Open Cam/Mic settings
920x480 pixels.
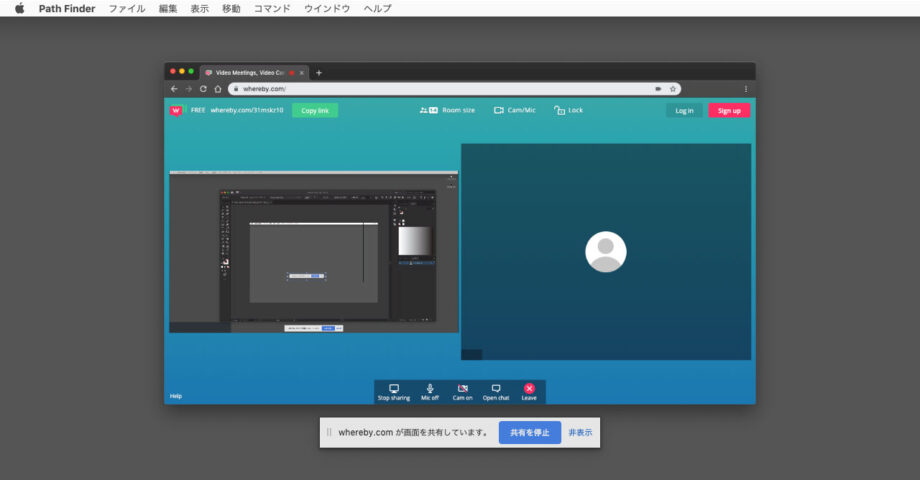click(x=515, y=110)
